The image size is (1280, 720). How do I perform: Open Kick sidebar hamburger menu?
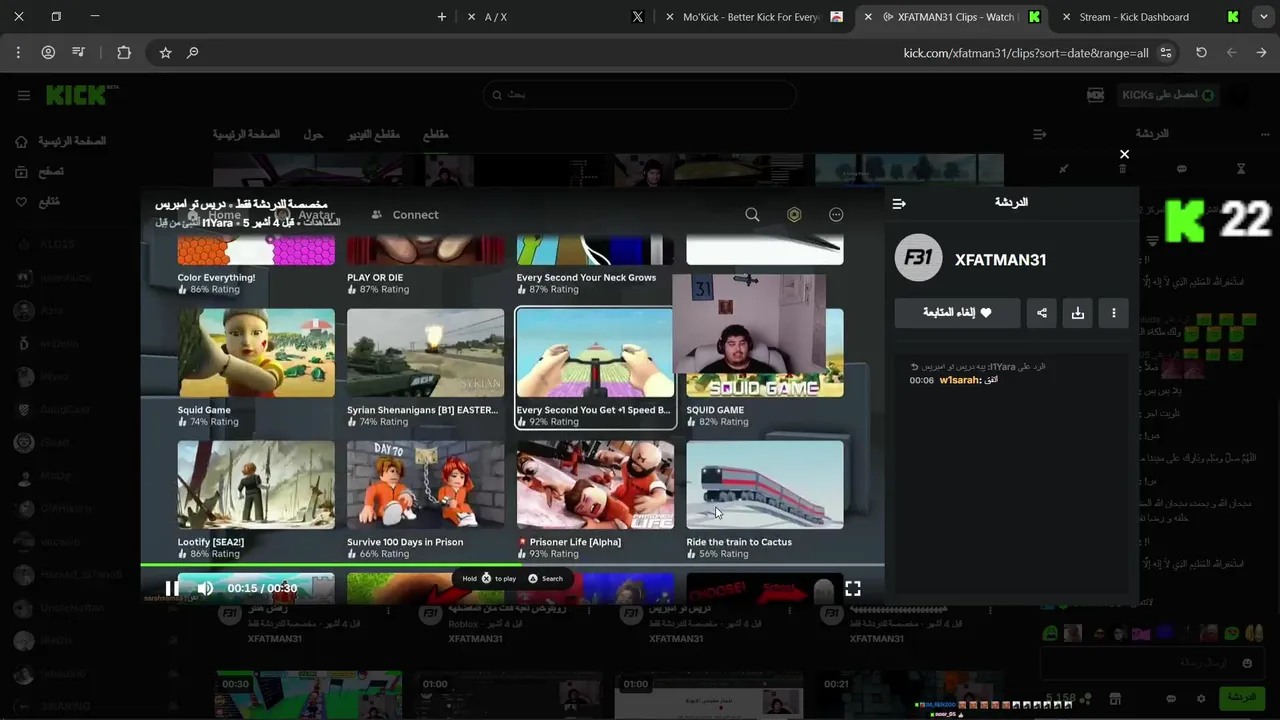(24, 95)
